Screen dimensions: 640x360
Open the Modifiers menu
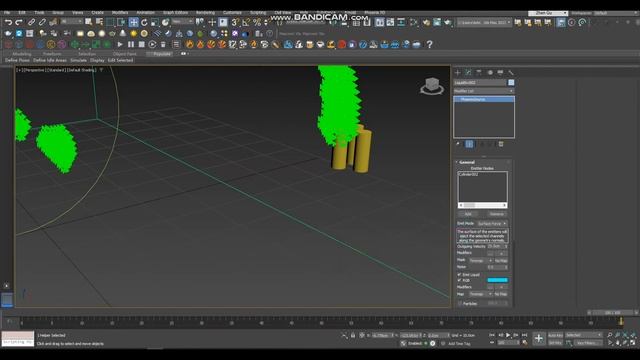120,13
